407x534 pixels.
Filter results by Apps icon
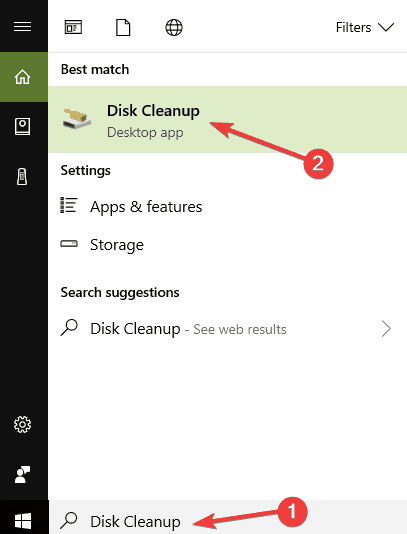pos(73,27)
